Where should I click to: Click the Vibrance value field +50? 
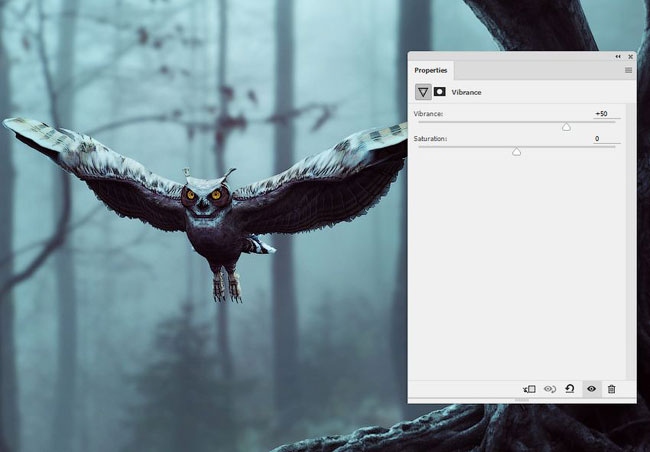tap(606, 114)
